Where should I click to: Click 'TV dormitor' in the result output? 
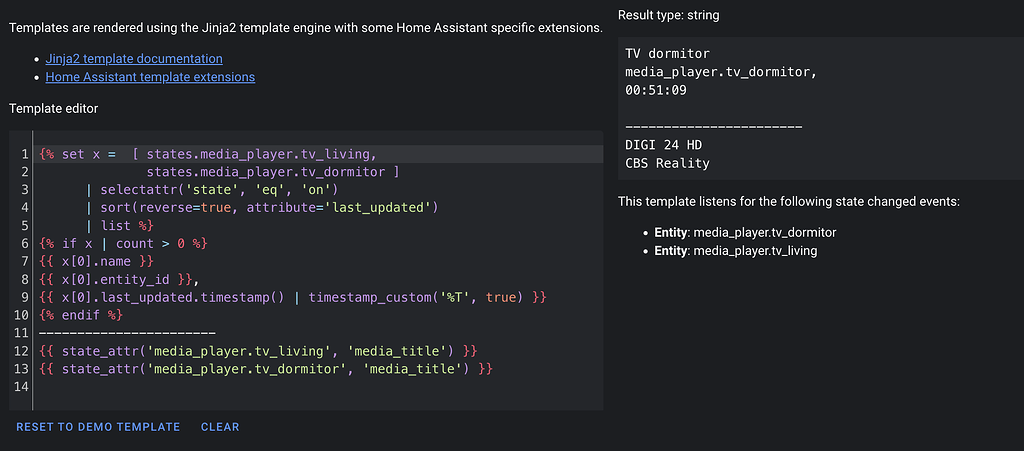point(667,54)
